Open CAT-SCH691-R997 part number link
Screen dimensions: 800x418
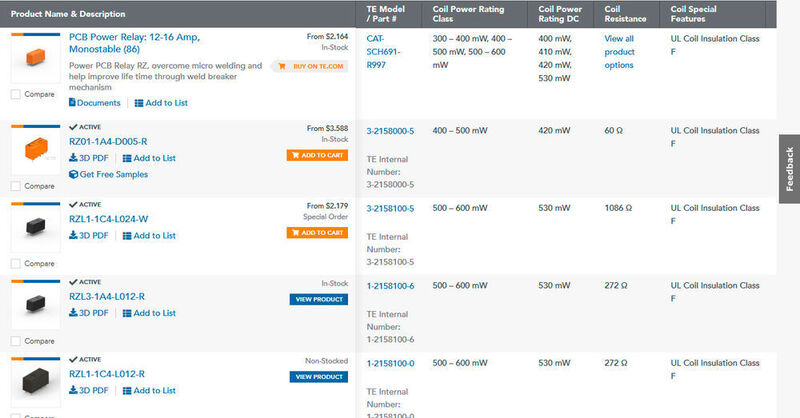click(x=384, y=52)
